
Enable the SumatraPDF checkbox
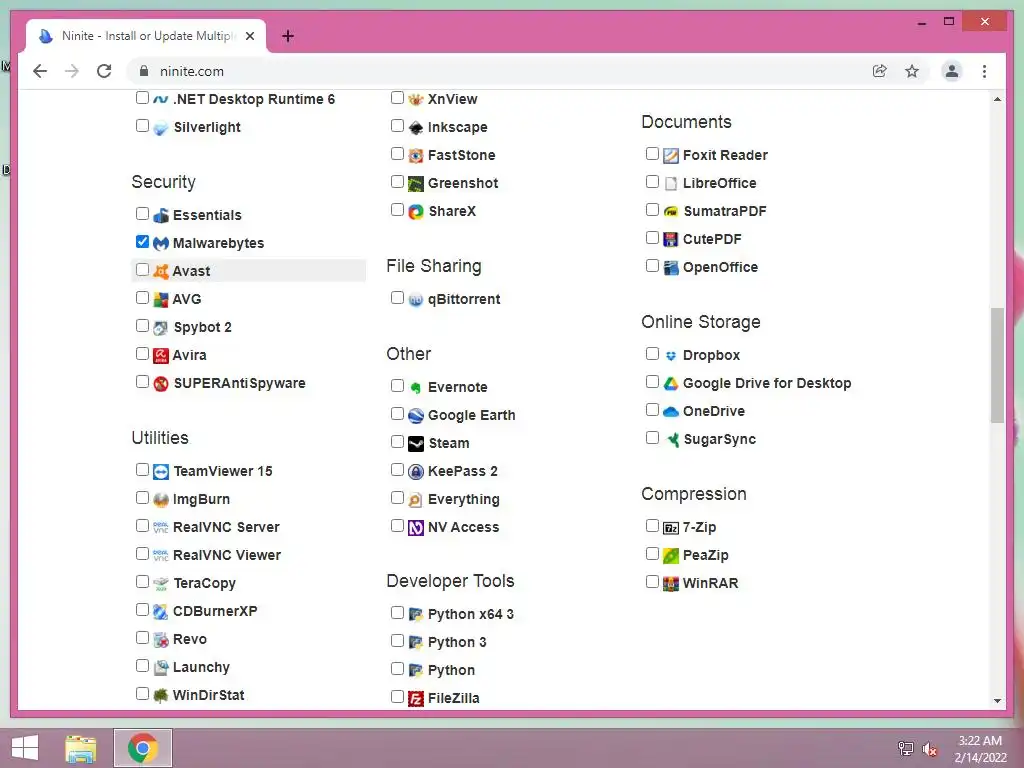pyautogui.click(x=652, y=210)
